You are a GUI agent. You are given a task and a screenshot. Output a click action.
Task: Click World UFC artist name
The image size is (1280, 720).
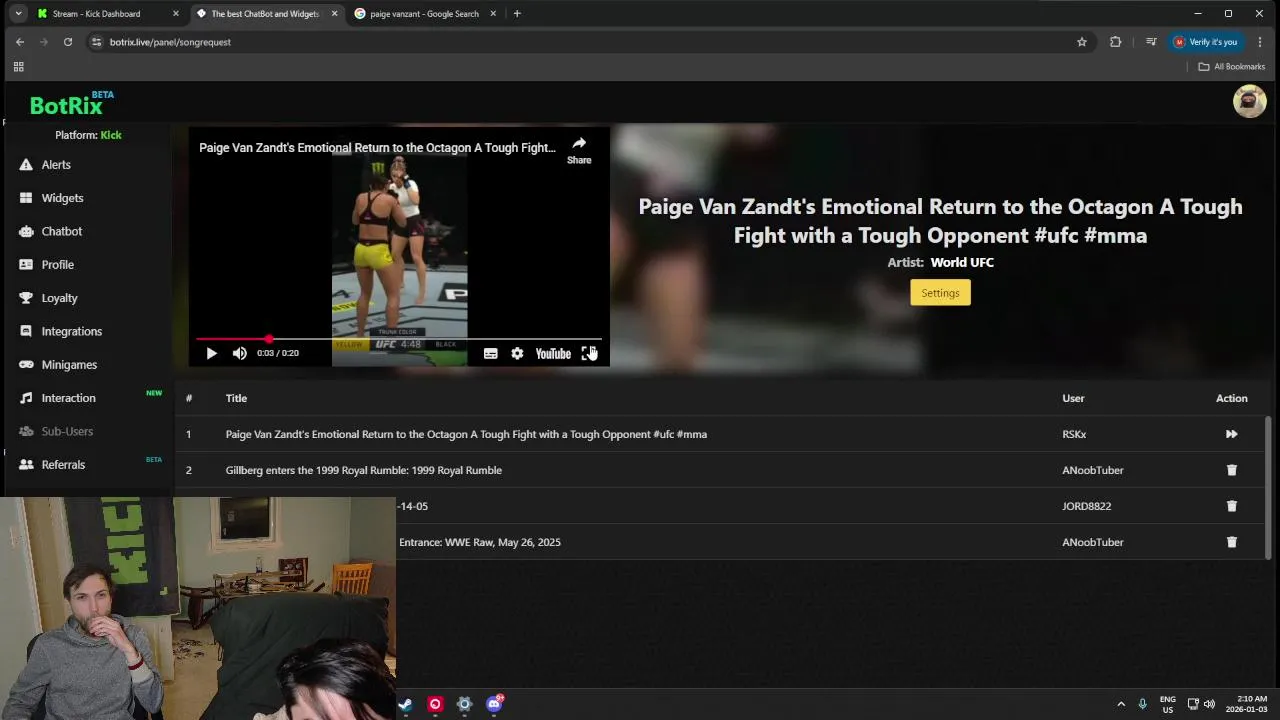tap(962, 262)
